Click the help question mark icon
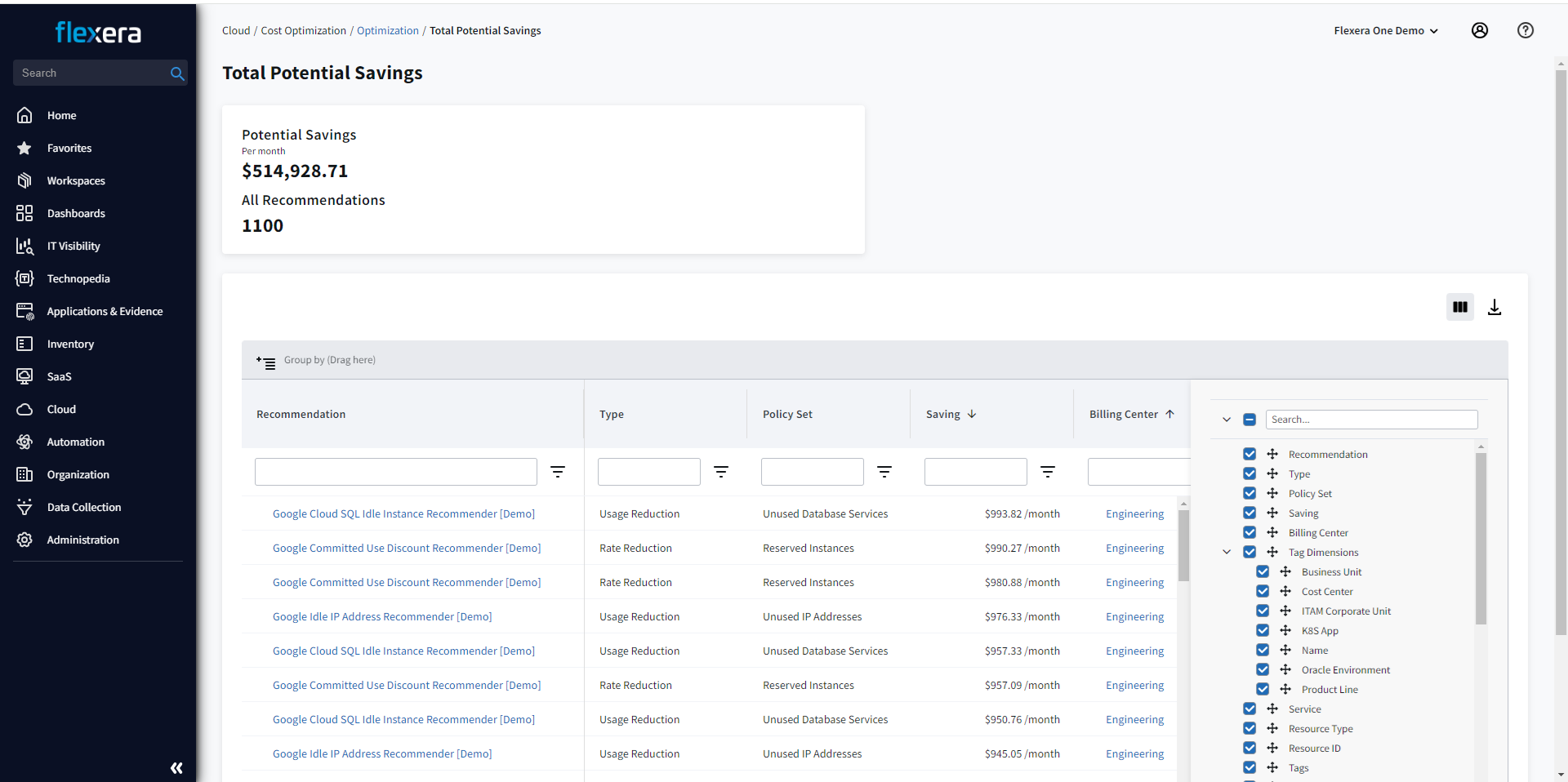The image size is (1568, 782). [x=1526, y=30]
